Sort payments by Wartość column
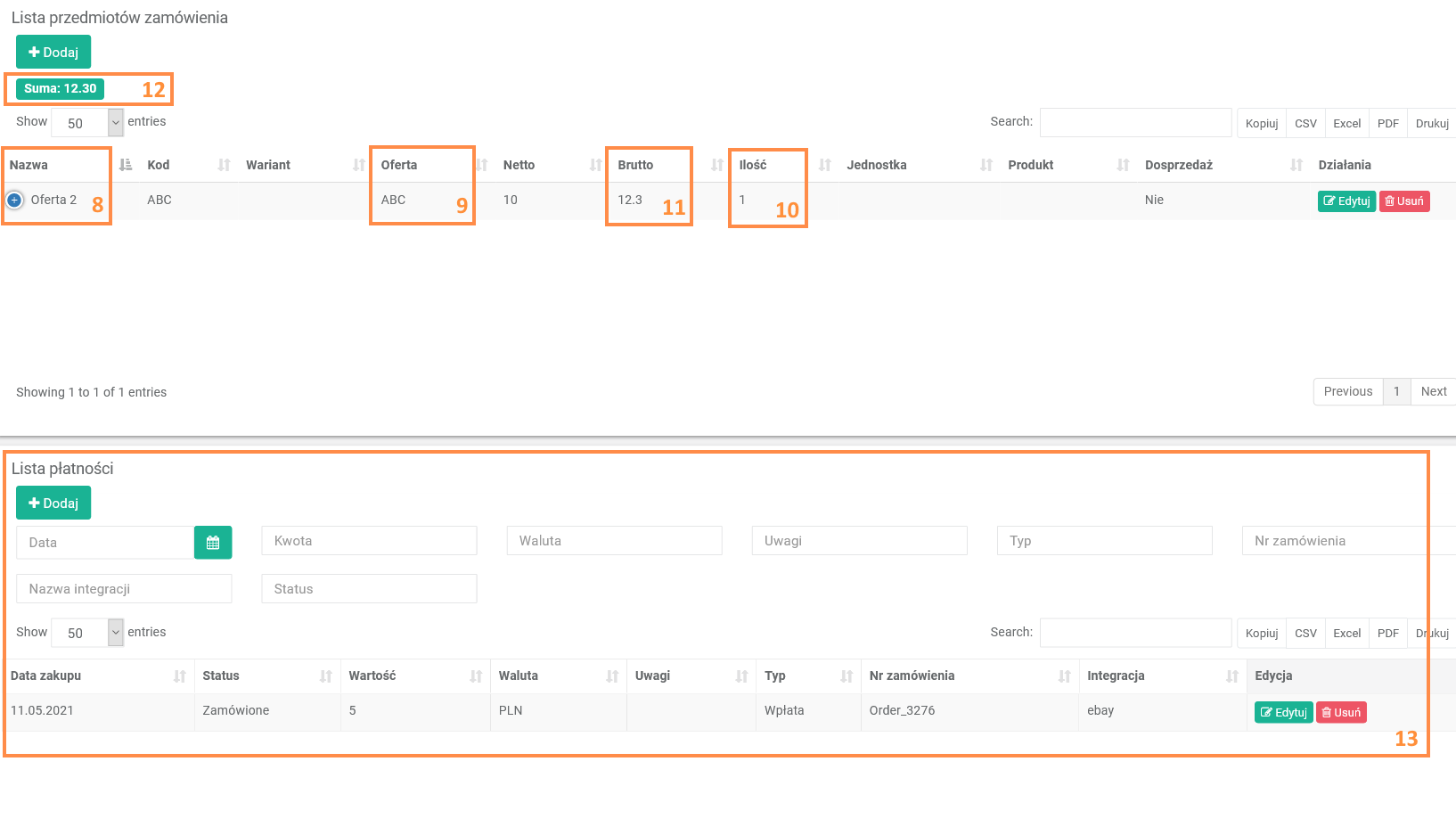 tap(372, 676)
